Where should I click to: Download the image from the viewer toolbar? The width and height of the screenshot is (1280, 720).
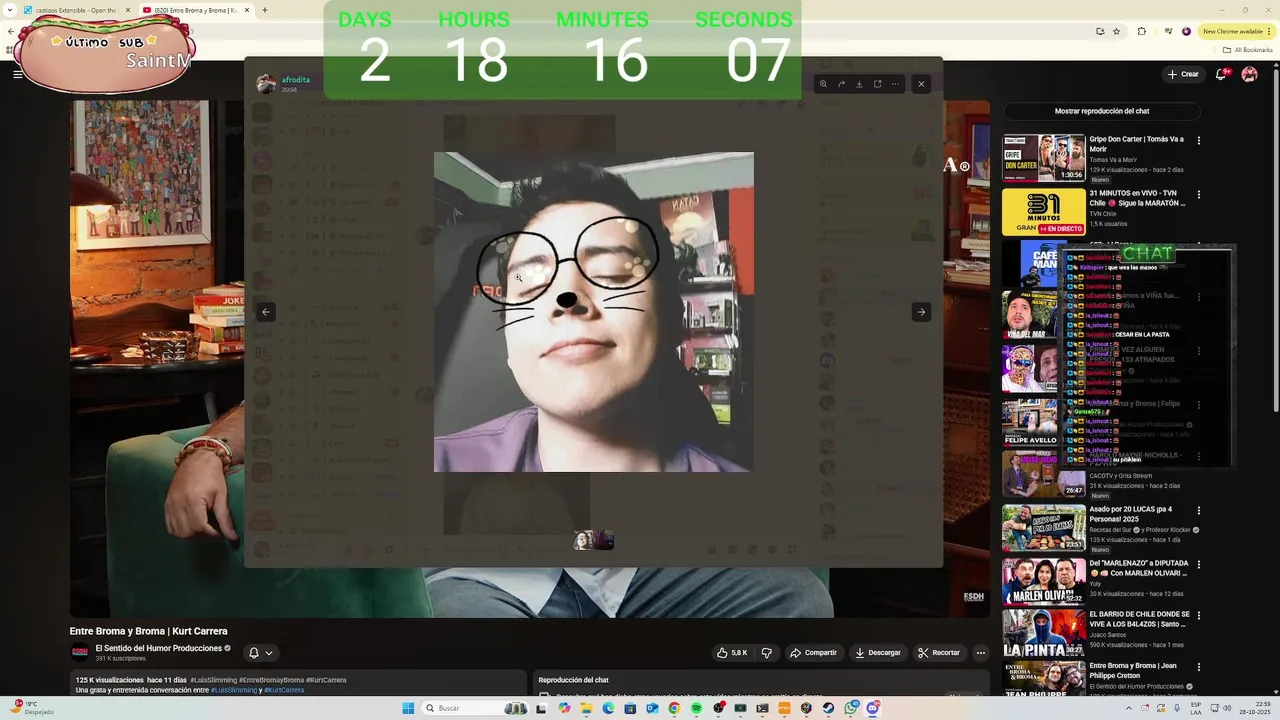click(859, 84)
